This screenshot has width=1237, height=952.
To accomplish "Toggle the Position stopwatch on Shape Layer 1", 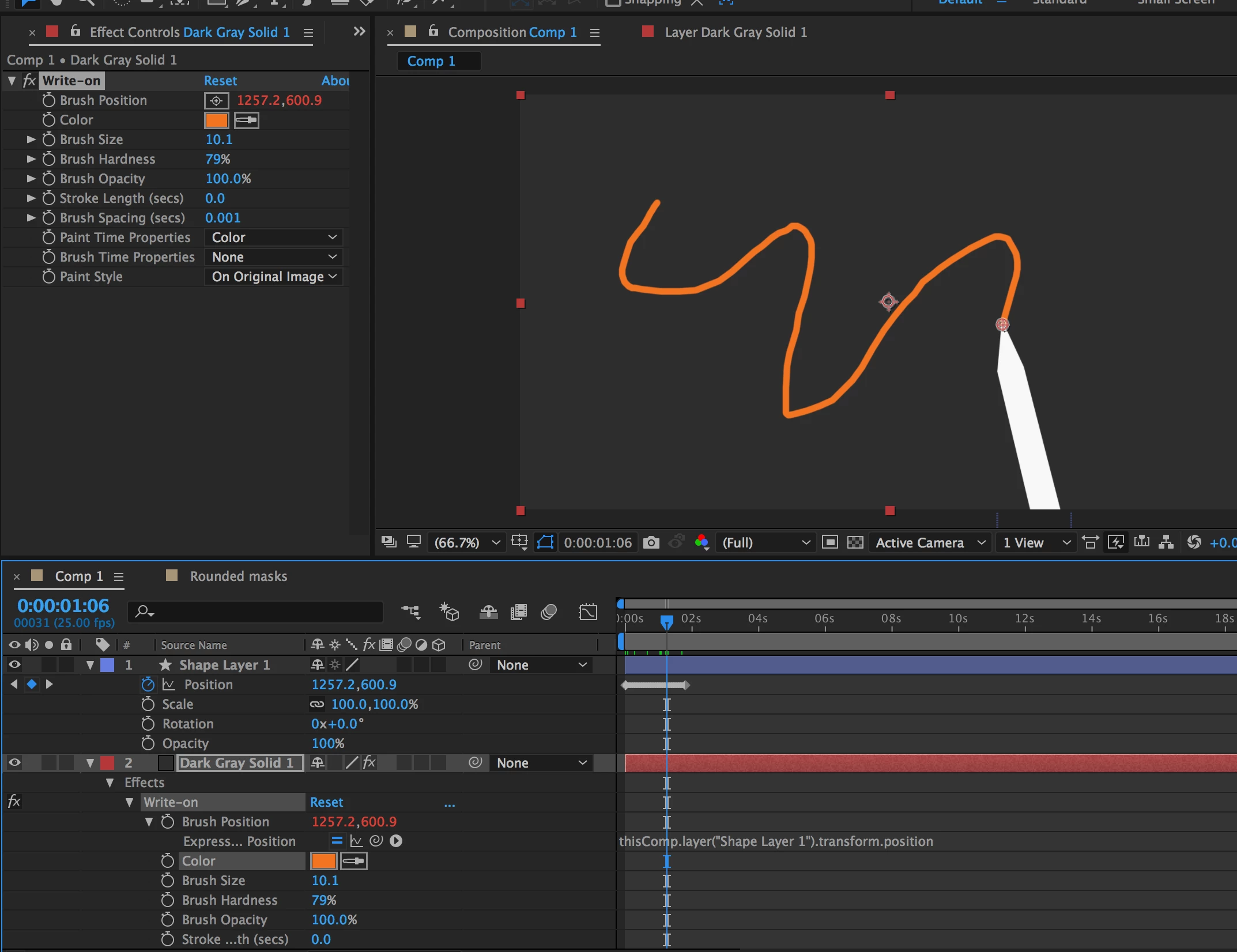I will click(x=148, y=685).
